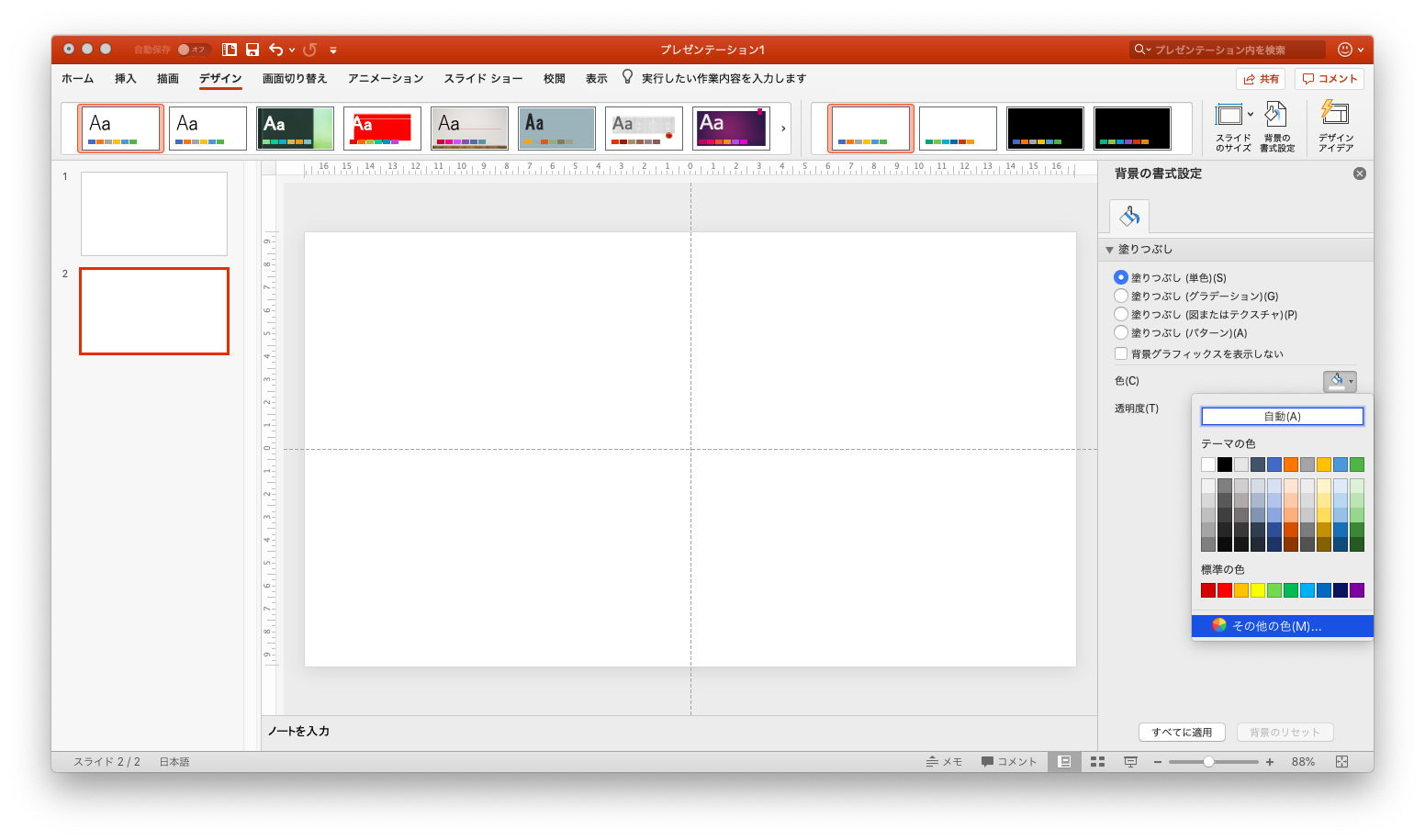The image size is (1425, 840).
Task: Click すべてに適用 button
Action: click(1182, 732)
